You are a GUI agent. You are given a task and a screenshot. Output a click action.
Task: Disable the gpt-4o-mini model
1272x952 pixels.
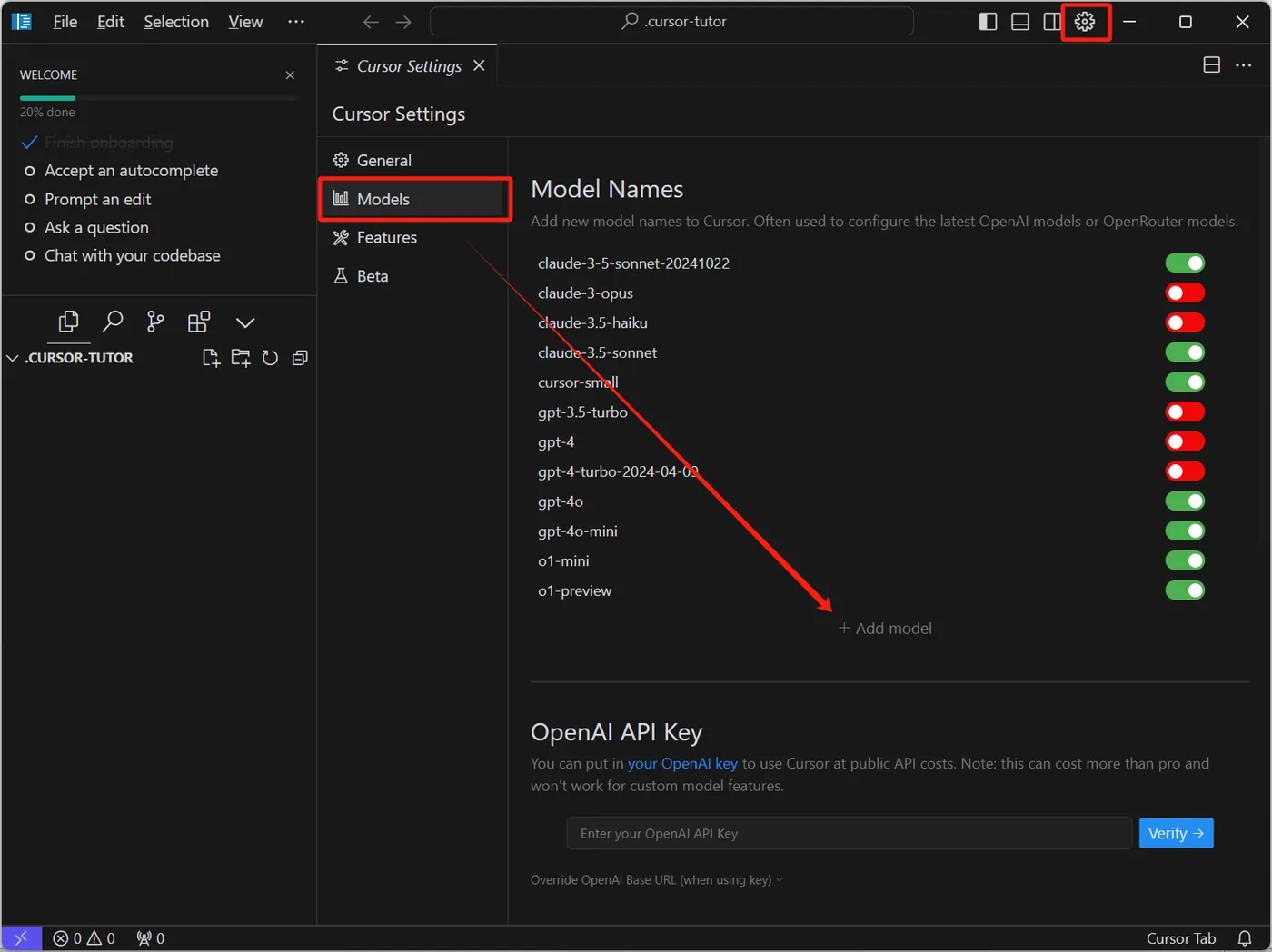click(x=1185, y=531)
